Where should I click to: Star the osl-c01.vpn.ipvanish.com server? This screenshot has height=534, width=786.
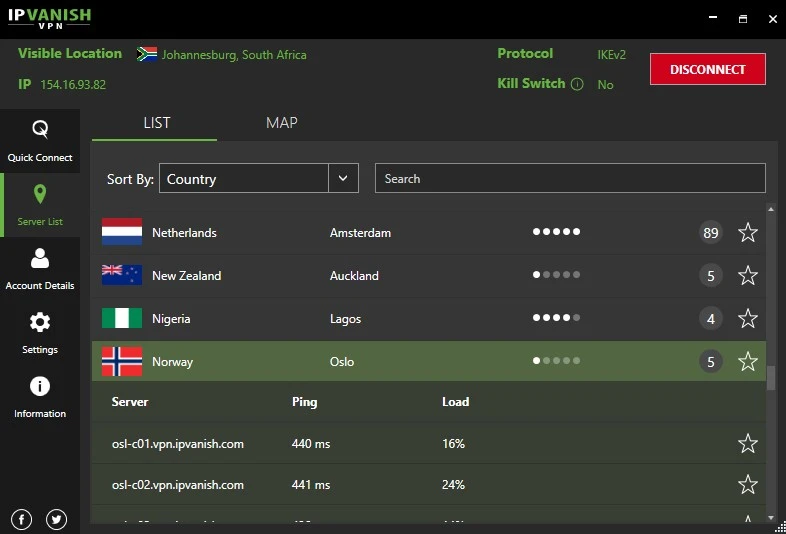click(747, 443)
